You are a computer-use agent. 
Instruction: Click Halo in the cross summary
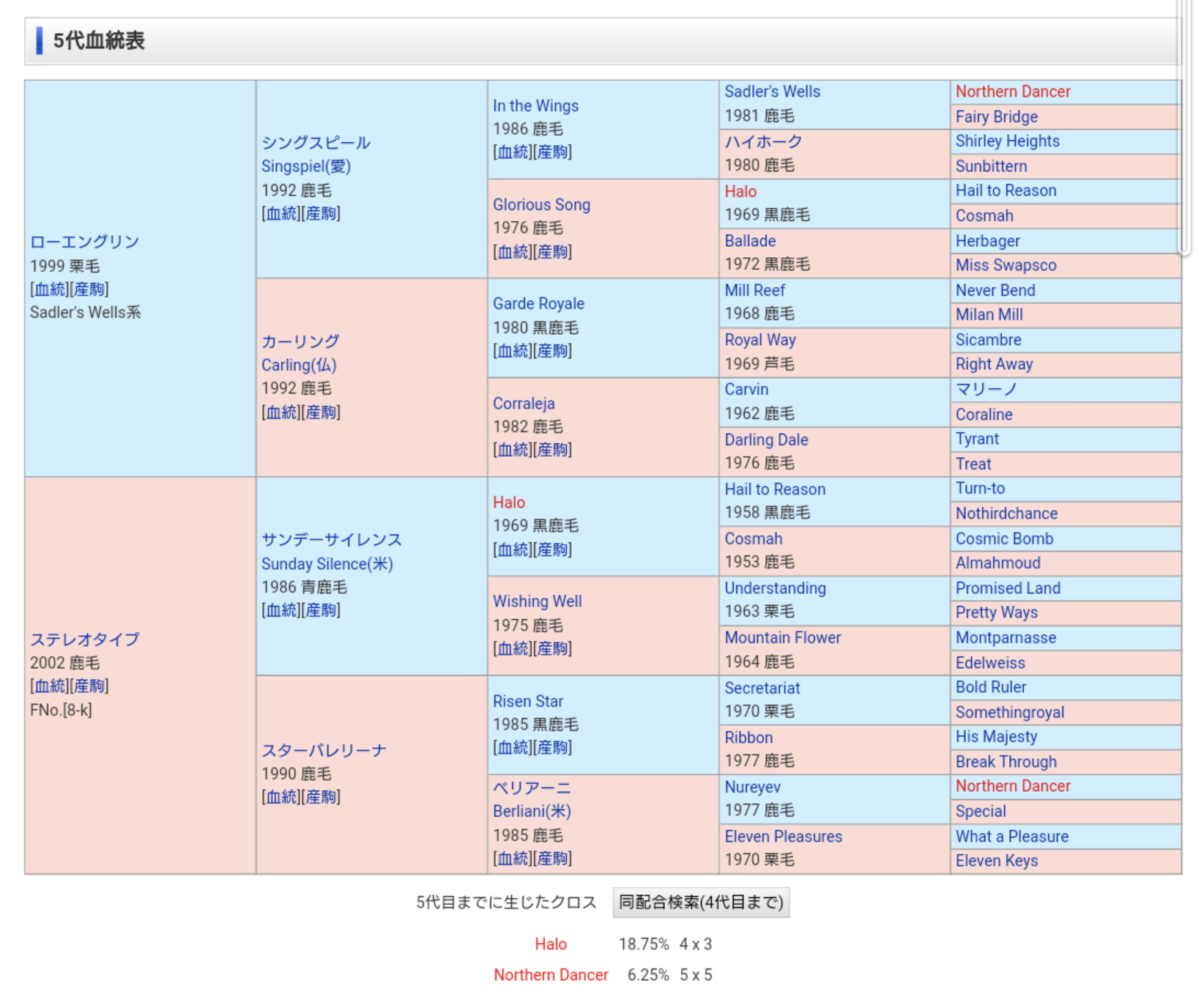(x=550, y=944)
